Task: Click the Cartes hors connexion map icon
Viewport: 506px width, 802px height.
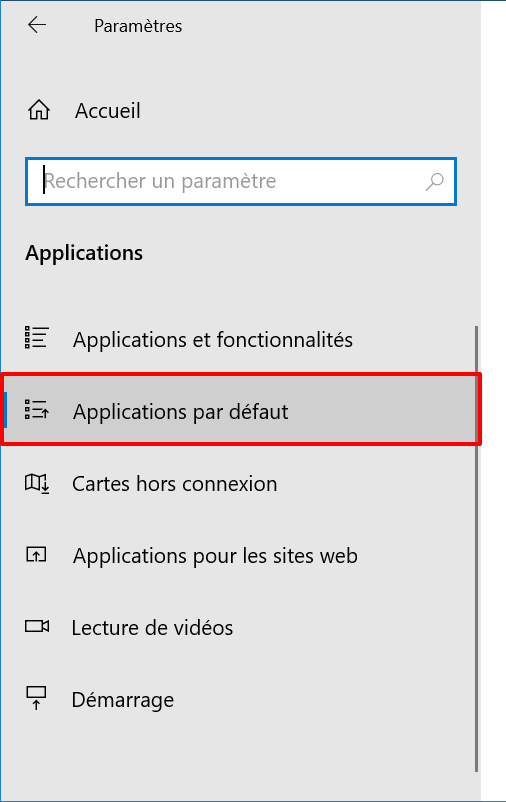Action: tap(37, 483)
